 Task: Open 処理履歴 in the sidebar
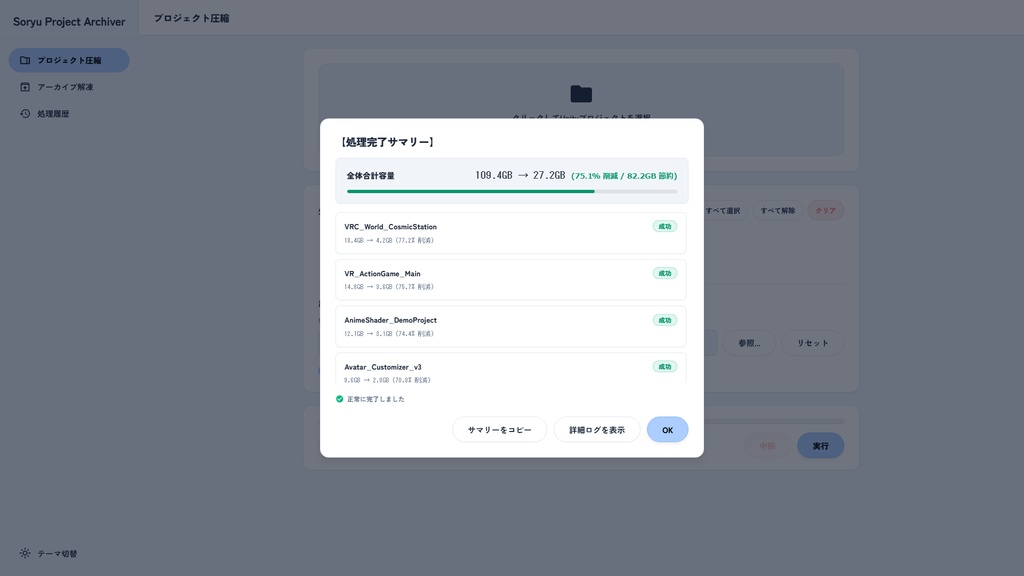(69, 114)
